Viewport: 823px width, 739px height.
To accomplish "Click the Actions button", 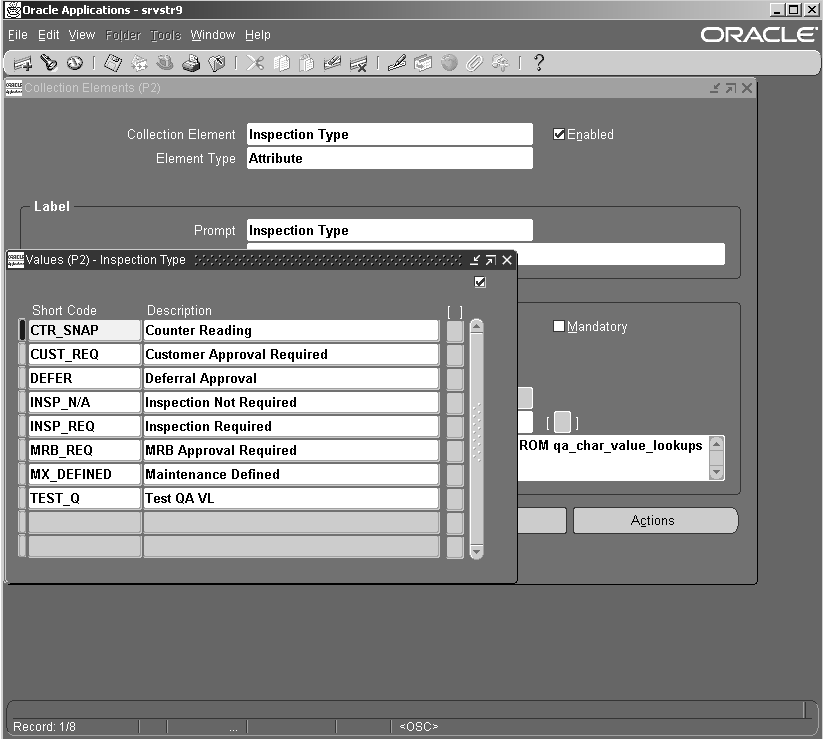I will coord(655,520).
